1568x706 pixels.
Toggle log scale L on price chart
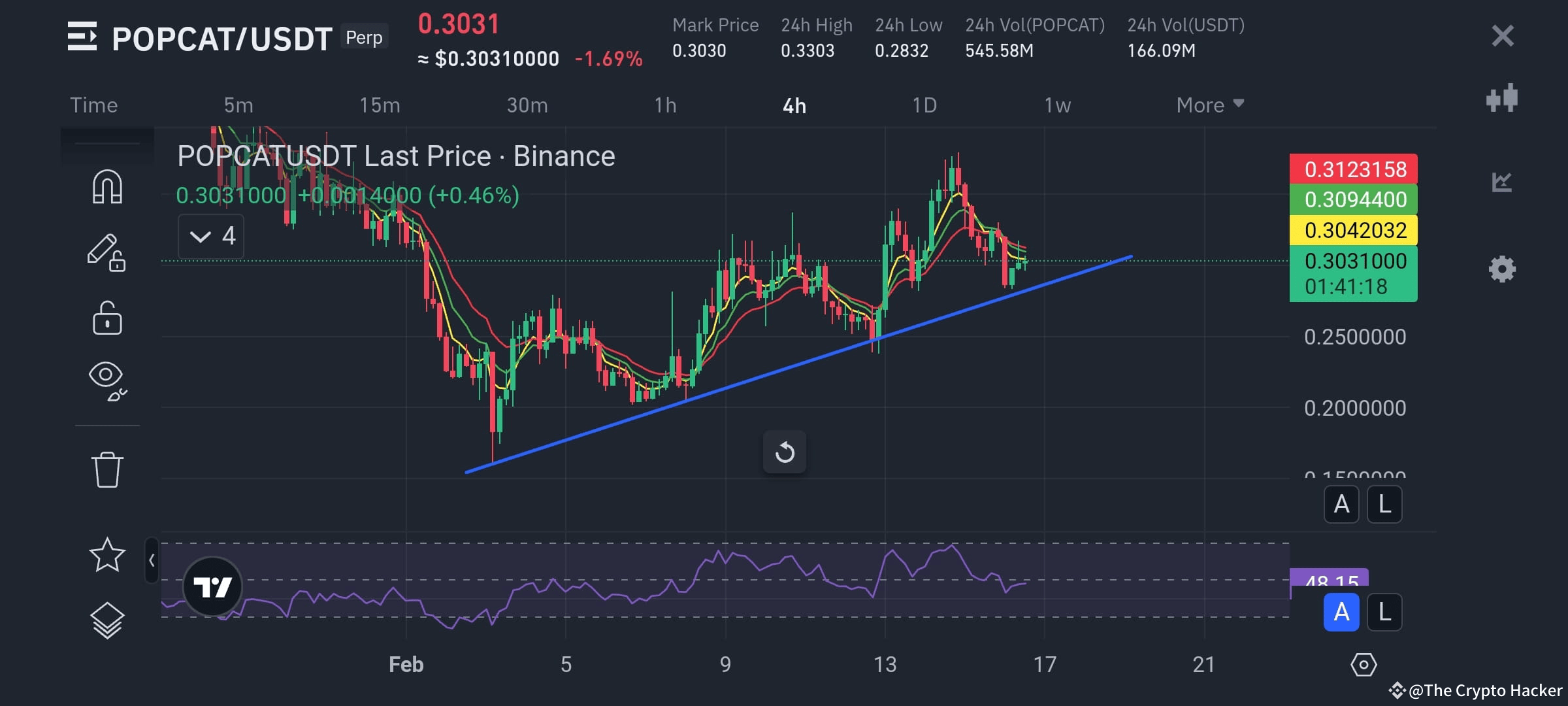tap(1384, 504)
